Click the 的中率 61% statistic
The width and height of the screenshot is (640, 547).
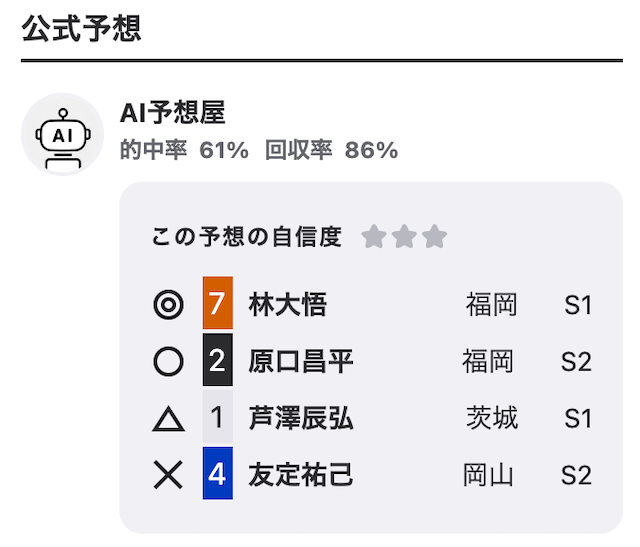tap(184, 150)
